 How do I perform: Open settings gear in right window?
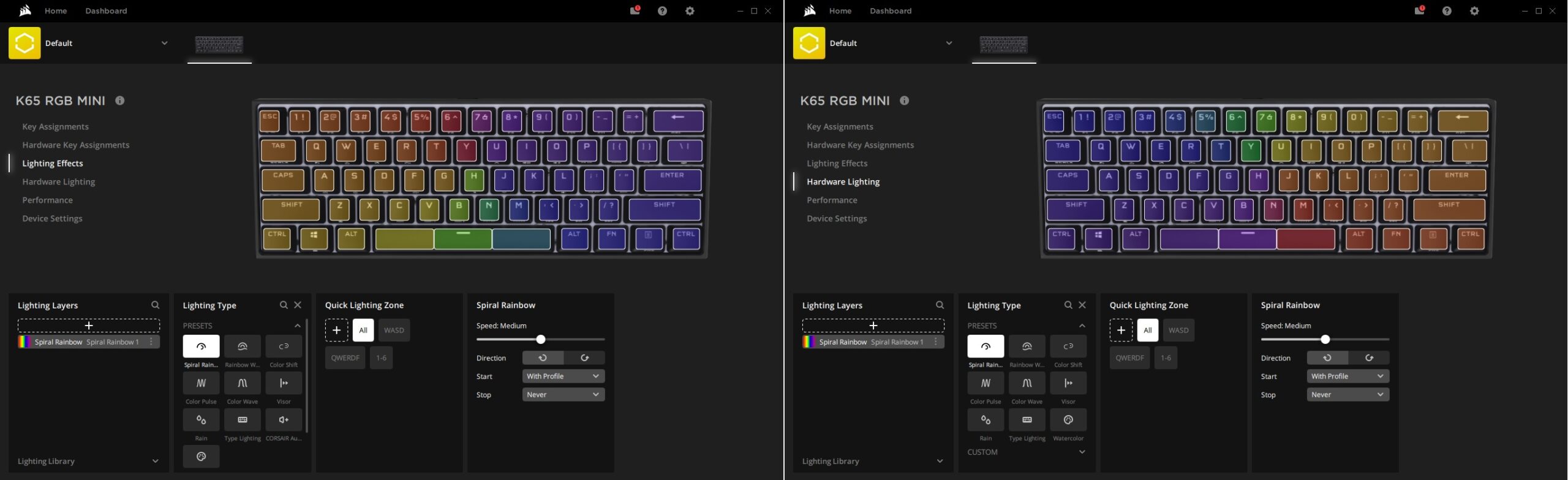[1474, 11]
